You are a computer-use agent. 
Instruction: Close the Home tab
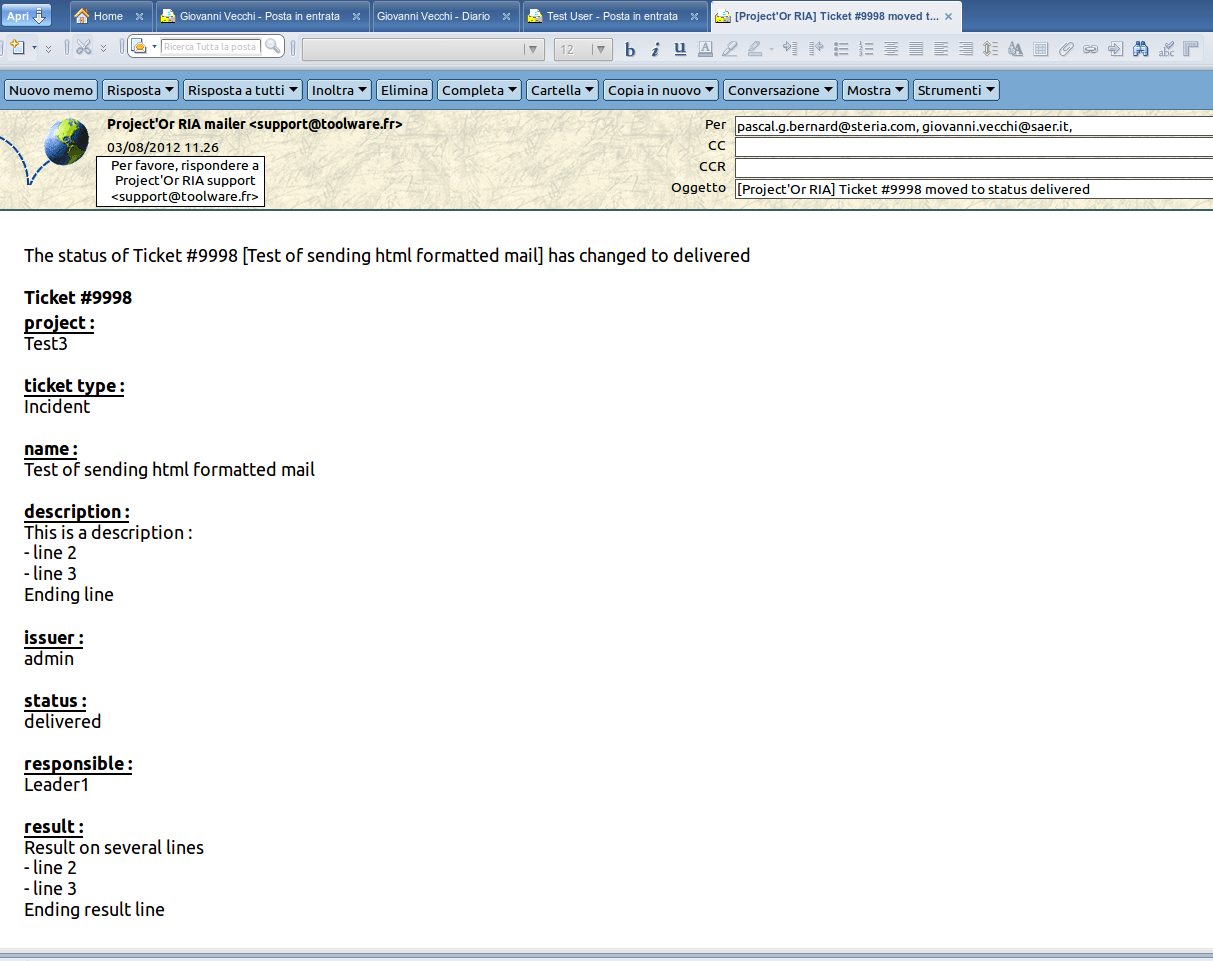click(139, 17)
